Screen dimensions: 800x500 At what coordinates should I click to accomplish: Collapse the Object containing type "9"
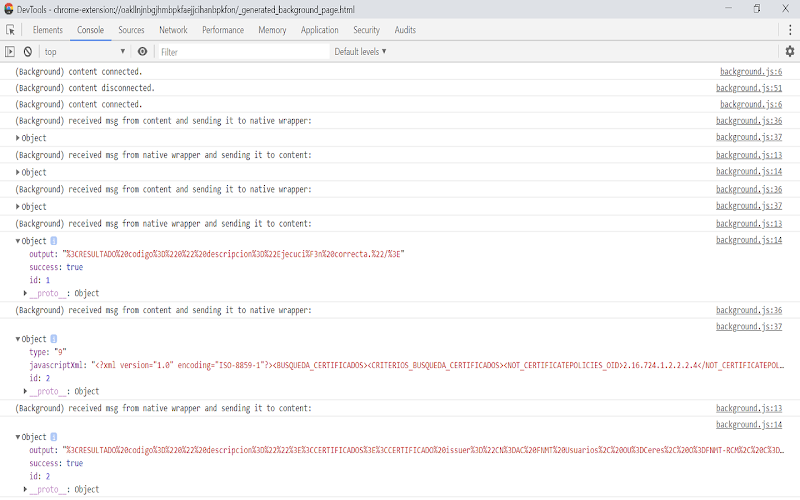[18, 339]
